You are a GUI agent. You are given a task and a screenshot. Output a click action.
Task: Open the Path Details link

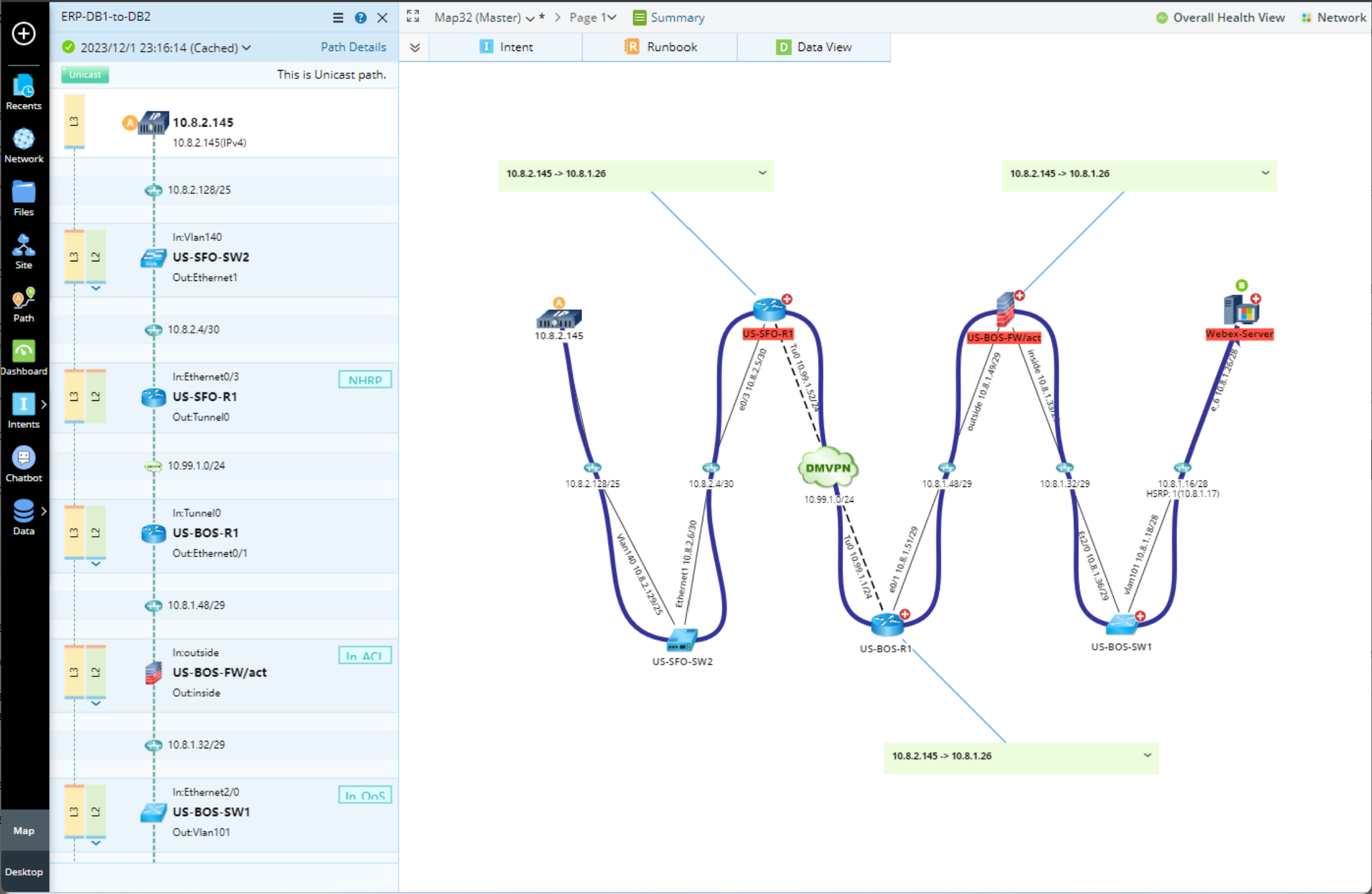tap(353, 47)
